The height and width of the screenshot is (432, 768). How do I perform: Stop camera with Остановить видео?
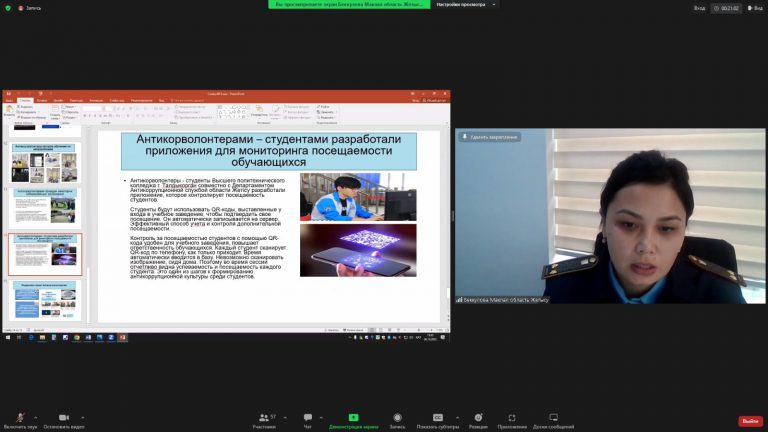click(x=63, y=417)
